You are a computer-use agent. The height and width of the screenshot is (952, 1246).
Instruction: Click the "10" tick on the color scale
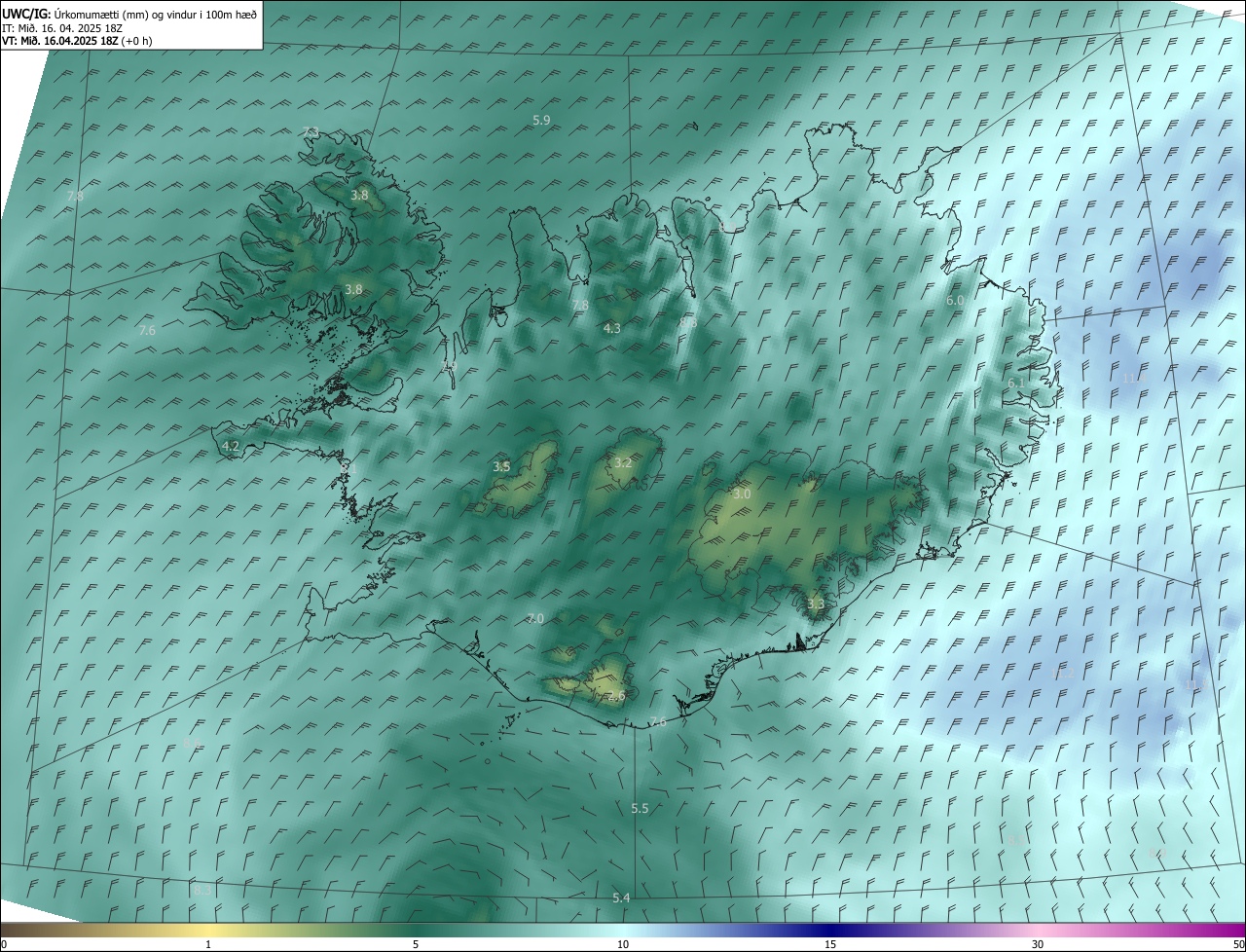(x=623, y=945)
